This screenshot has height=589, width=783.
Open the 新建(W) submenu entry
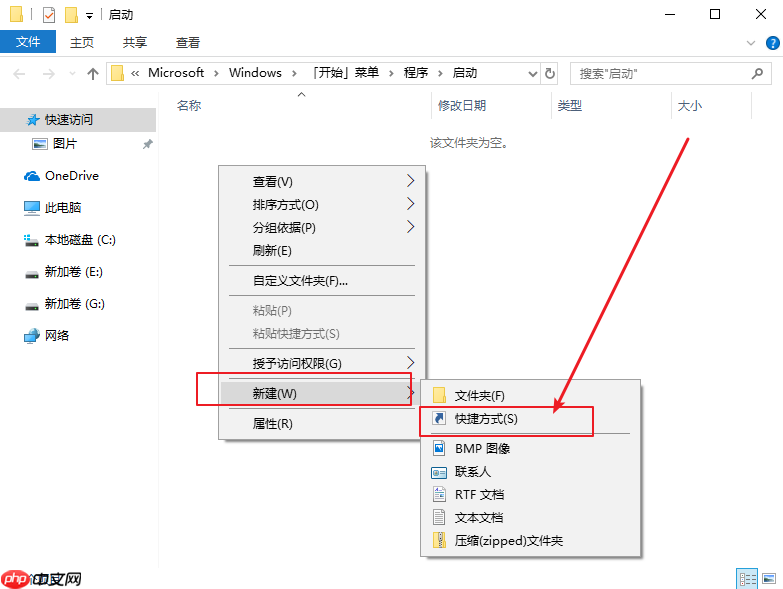tap(322, 393)
